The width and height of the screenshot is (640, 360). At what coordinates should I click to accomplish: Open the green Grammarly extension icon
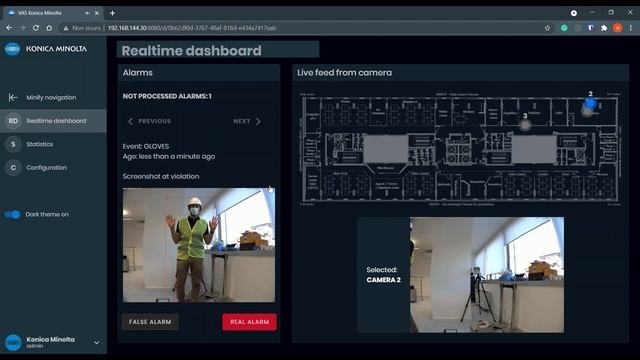pos(564,28)
